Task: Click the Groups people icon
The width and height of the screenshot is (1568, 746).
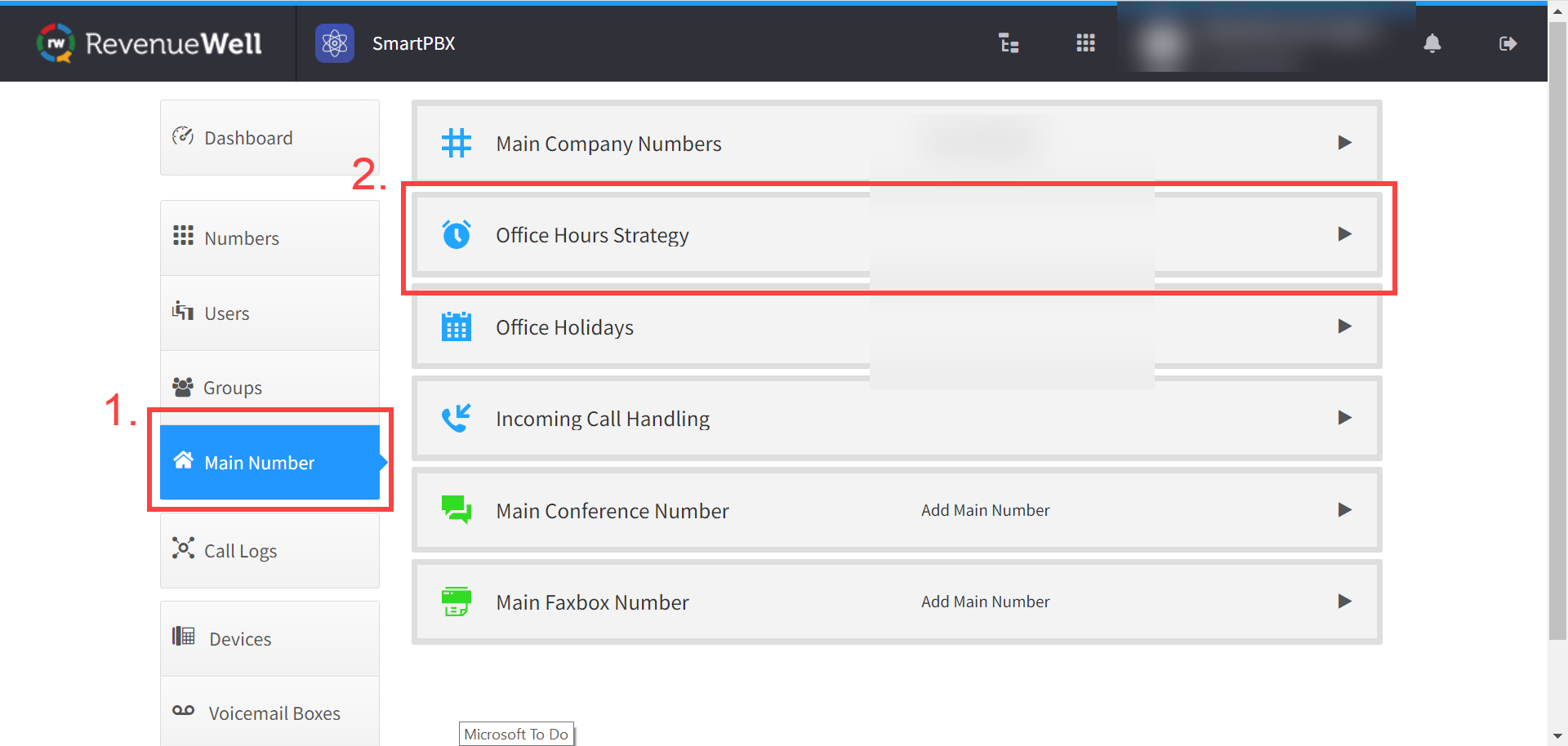Action: pos(183,386)
